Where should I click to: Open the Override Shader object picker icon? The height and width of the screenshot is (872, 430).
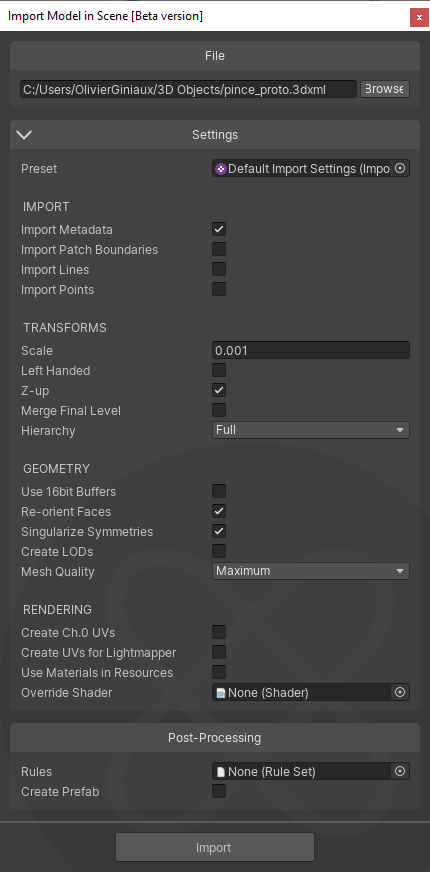pyautogui.click(x=399, y=692)
